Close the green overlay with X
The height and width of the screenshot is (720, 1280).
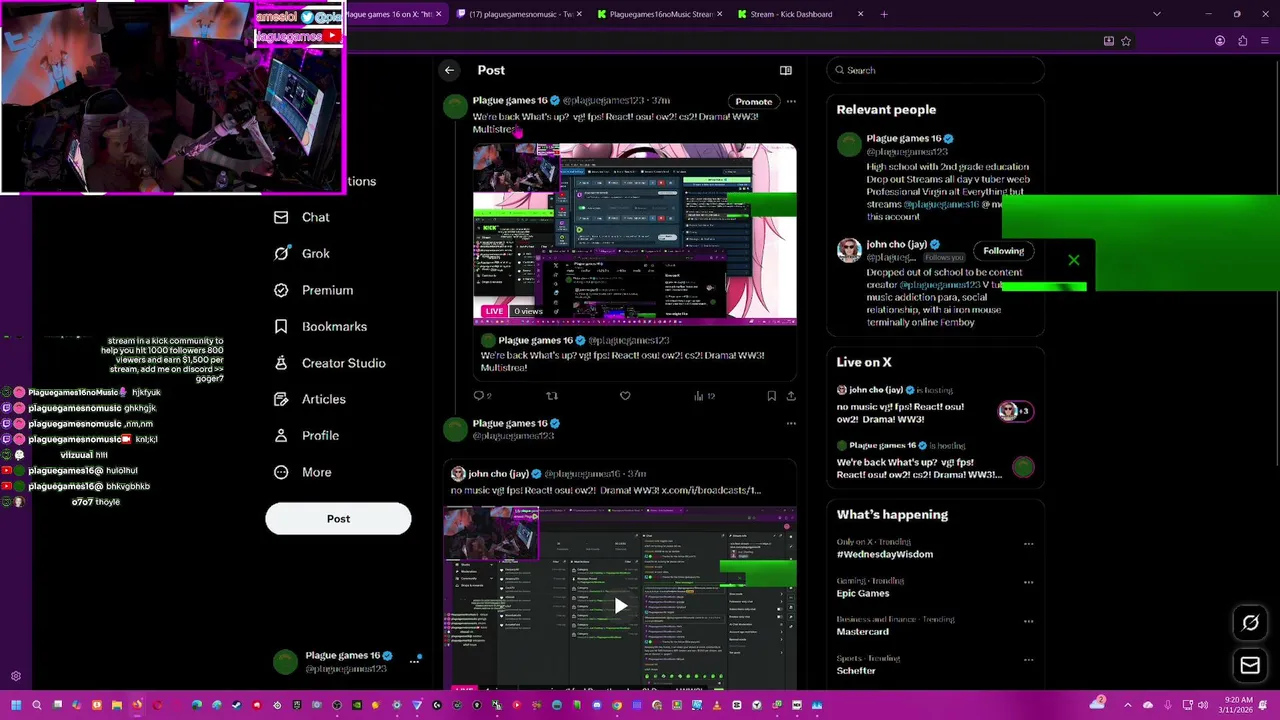pyautogui.click(x=1074, y=261)
